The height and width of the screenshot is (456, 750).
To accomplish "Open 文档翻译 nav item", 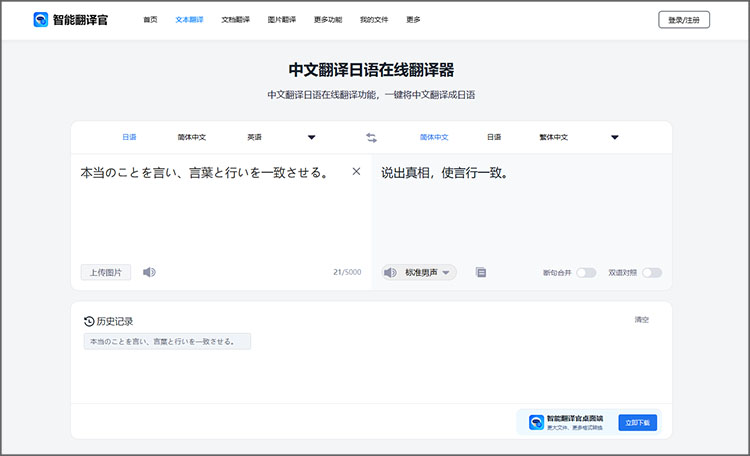I will point(235,20).
